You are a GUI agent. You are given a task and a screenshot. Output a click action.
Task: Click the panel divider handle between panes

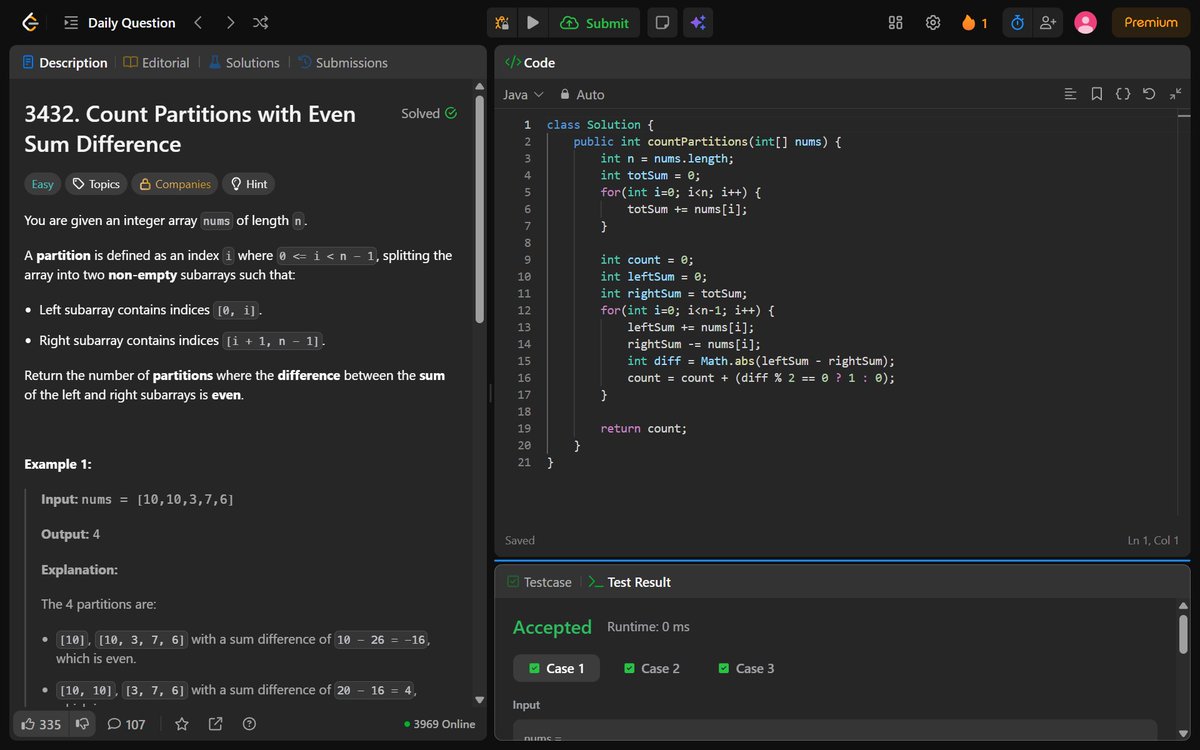point(490,393)
